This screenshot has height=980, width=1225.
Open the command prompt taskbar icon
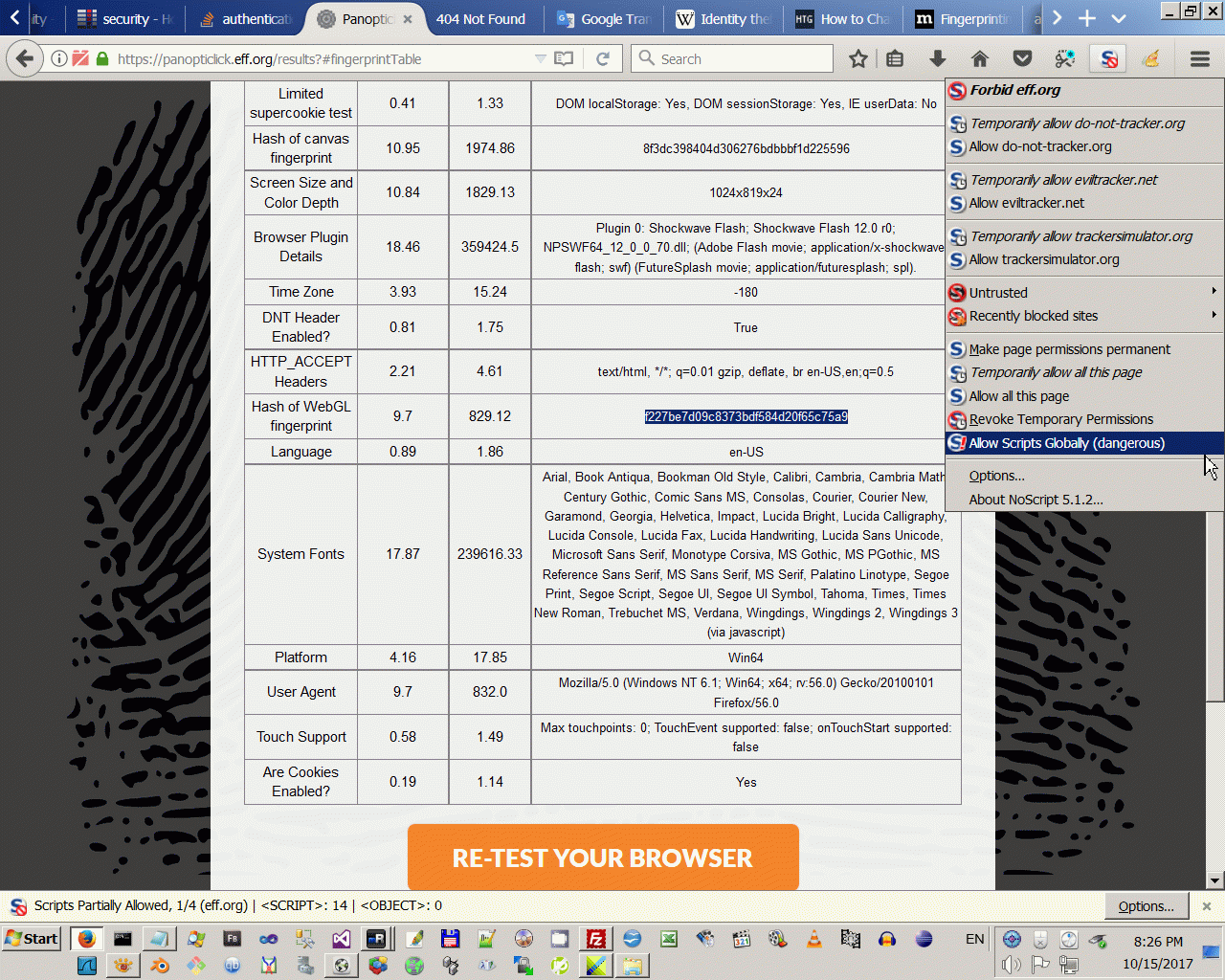pos(122,939)
